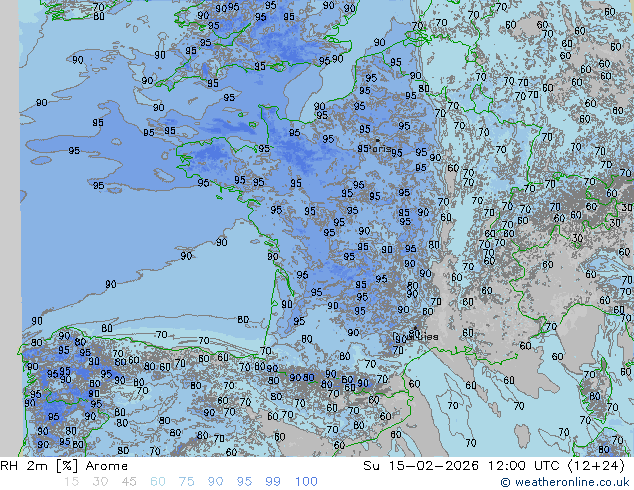Click the black dot marking Paris
The image size is (634, 490).
coord(377,140)
